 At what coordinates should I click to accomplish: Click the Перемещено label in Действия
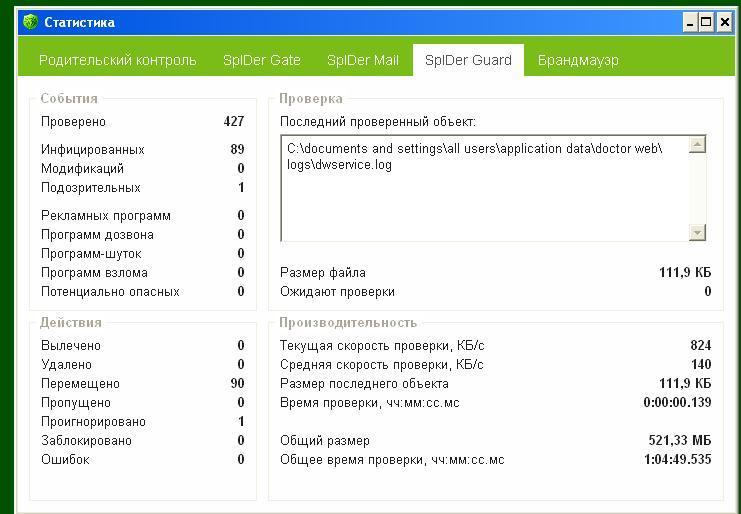point(80,384)
